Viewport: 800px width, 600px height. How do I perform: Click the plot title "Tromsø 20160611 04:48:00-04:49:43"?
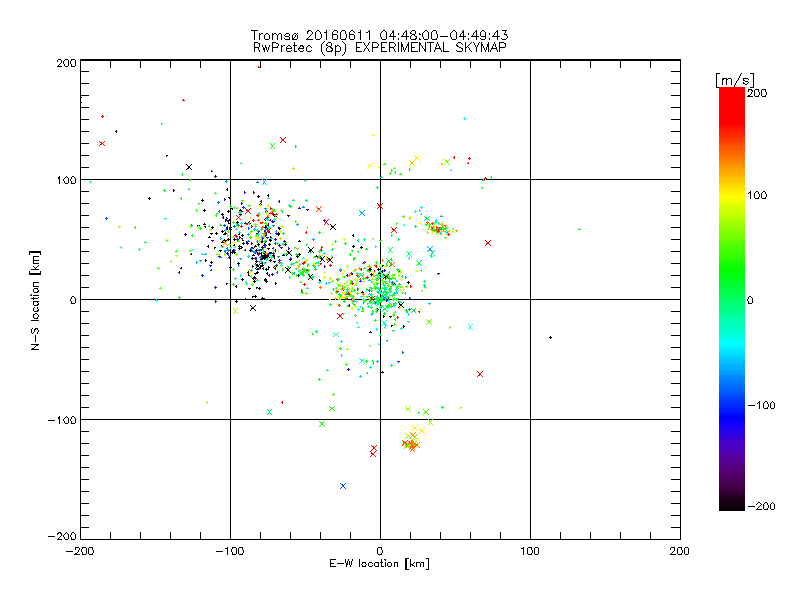(379, 35)
